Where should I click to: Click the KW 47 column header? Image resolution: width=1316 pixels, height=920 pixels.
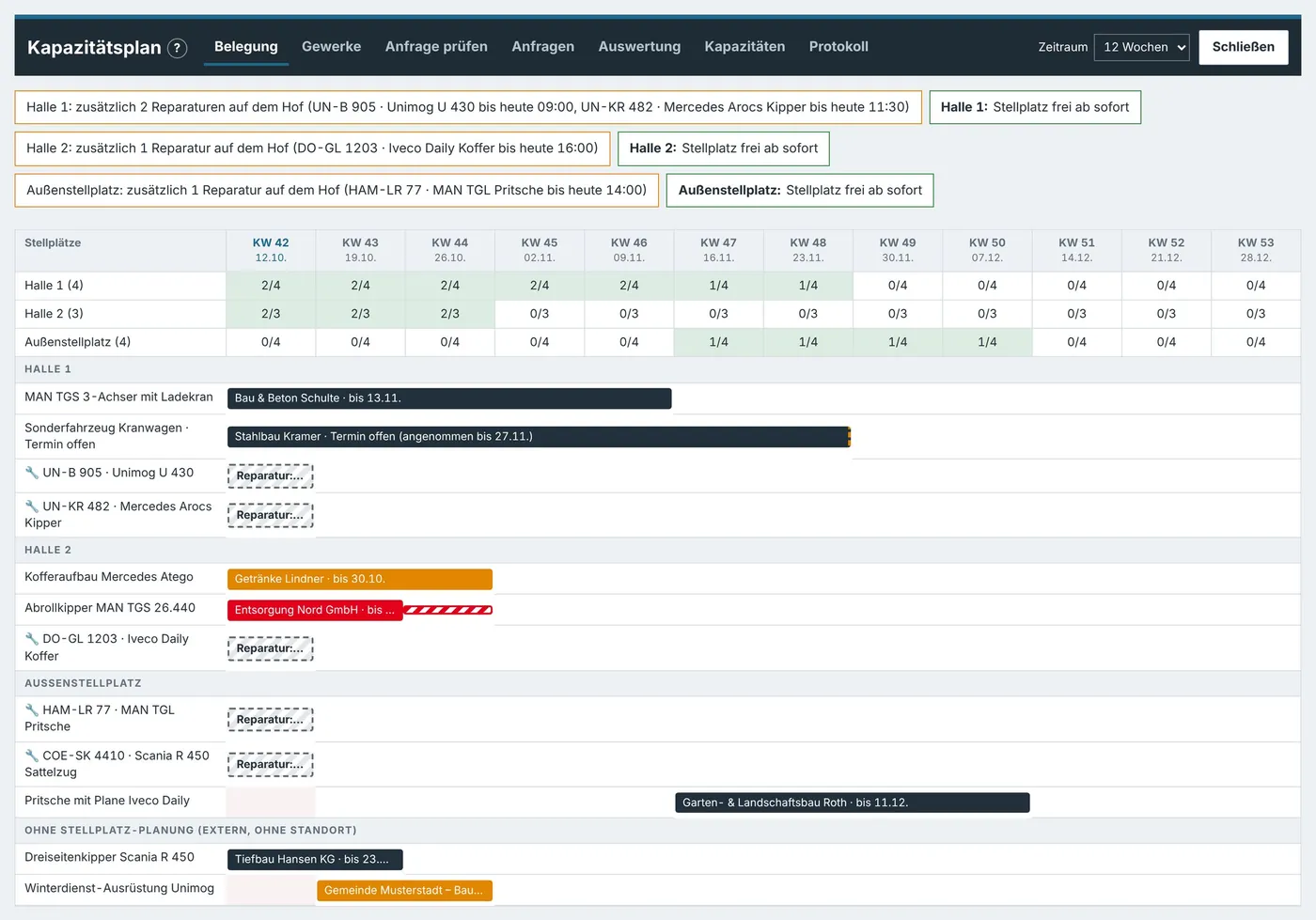(718, 250)
